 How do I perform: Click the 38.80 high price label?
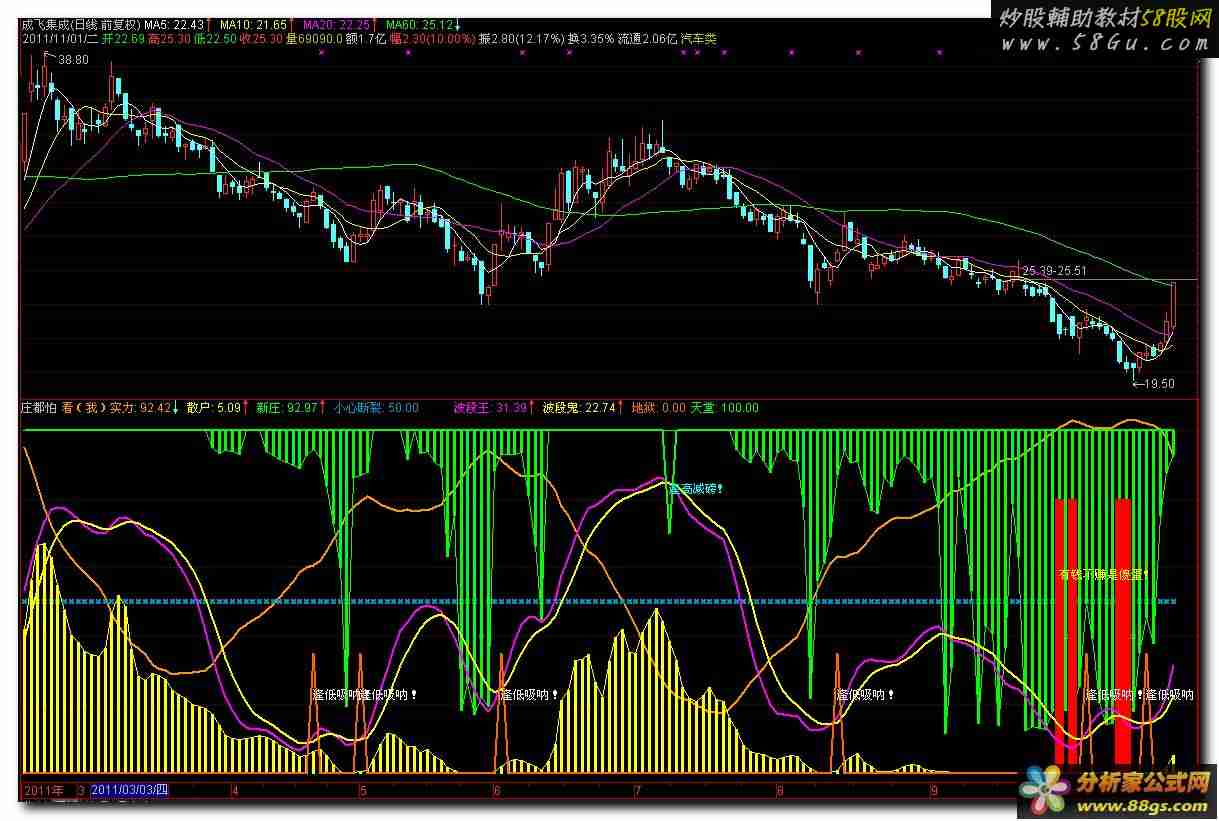pos(73,60)
